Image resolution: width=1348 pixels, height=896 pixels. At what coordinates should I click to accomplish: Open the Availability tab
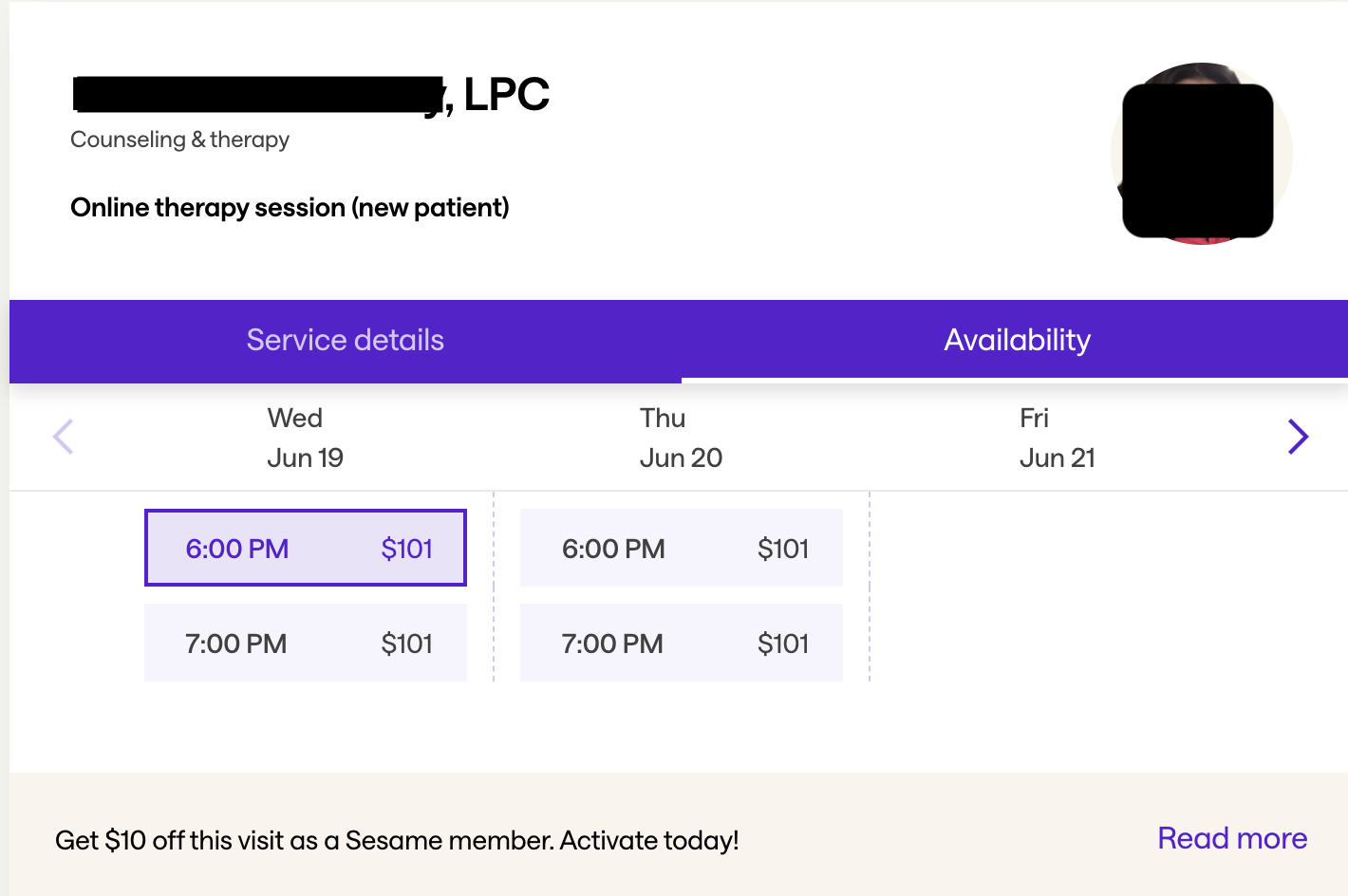tap(1017, 340)
